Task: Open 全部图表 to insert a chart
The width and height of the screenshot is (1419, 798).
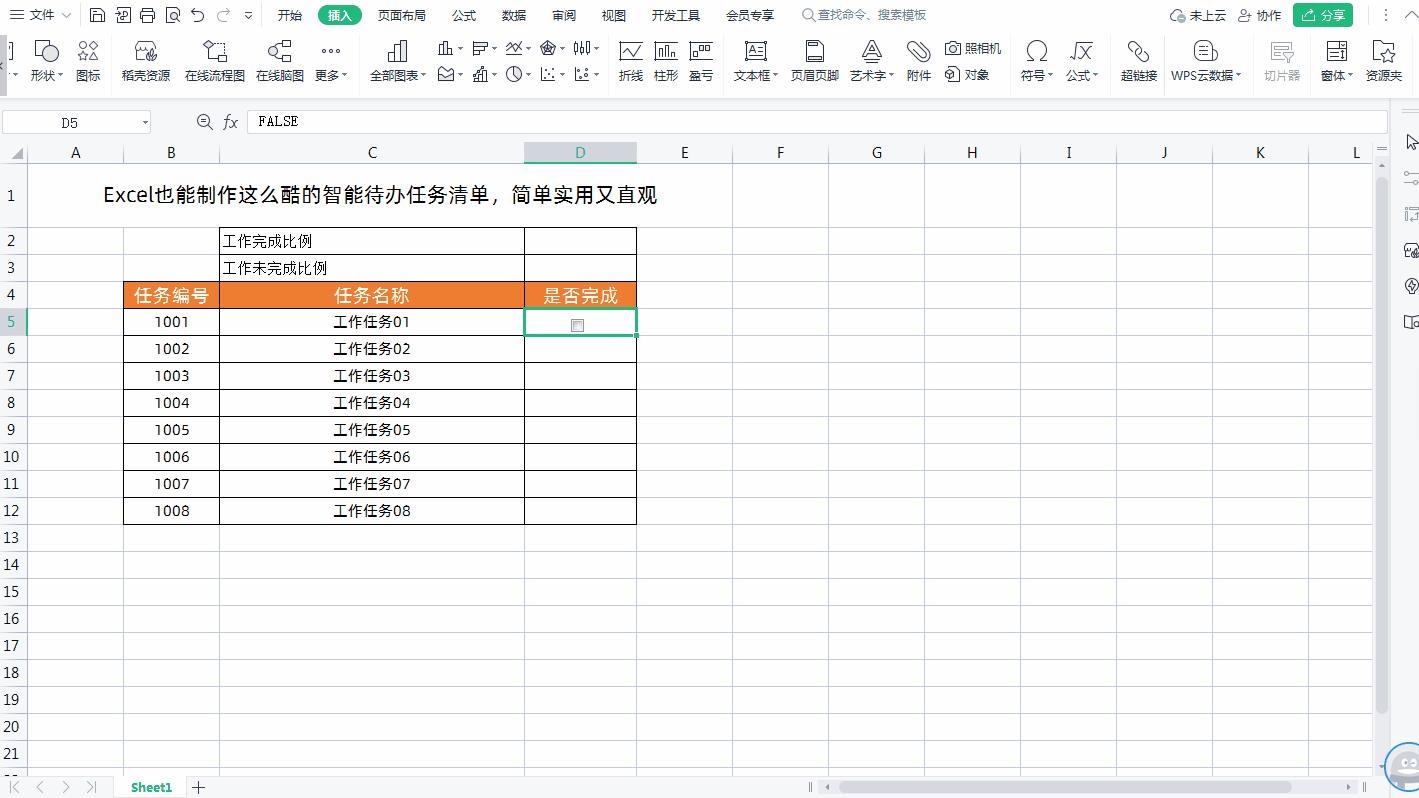Action: pos(396,60)
